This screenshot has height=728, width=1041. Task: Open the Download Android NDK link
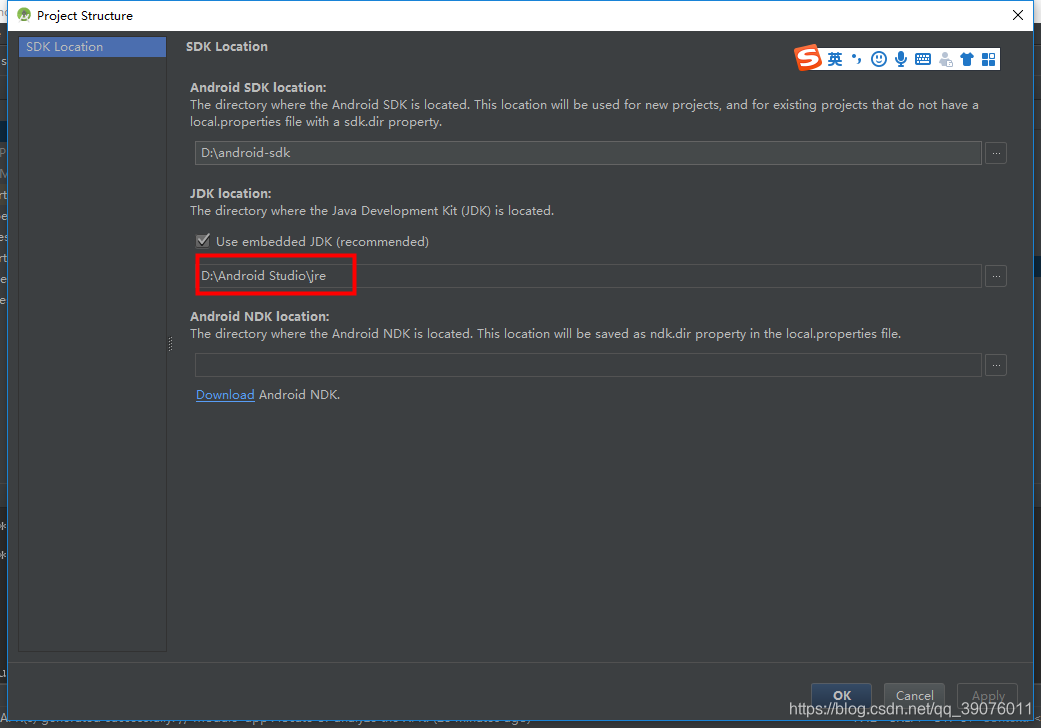(225, 395)
